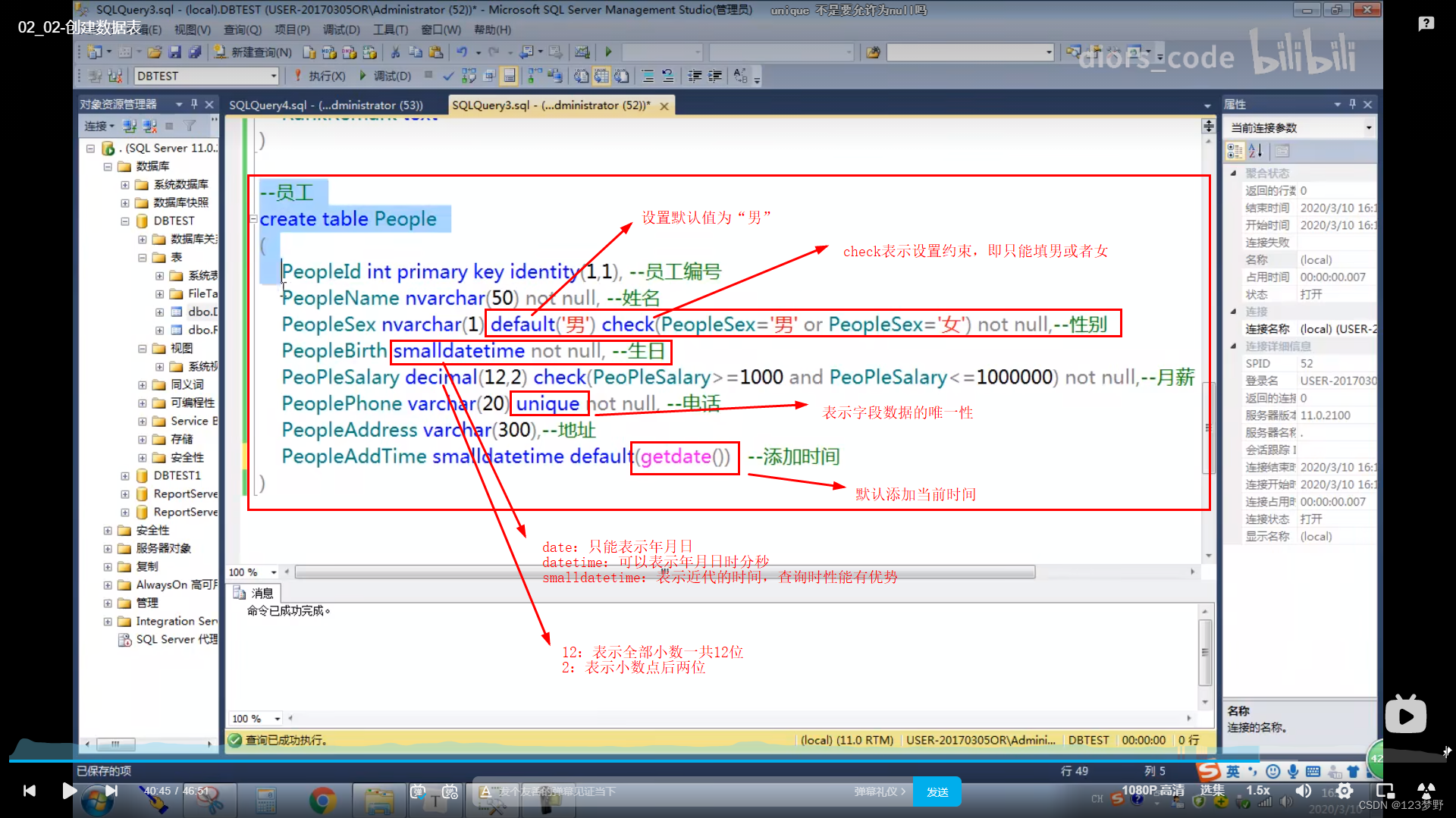Click the 弹幕礼仪 link
This screenshot has width=1456, height=818.
click(x=880, y=791)
